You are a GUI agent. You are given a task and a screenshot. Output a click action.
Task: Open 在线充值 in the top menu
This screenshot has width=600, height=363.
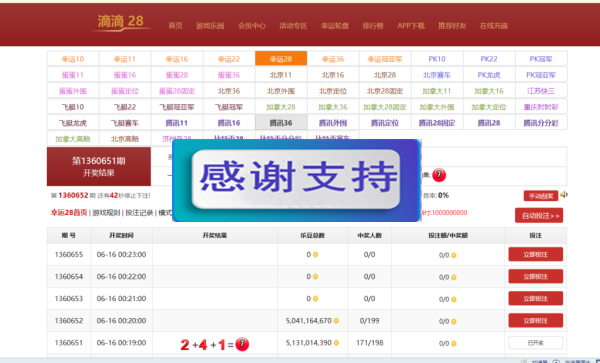click(x=494, y=26)
